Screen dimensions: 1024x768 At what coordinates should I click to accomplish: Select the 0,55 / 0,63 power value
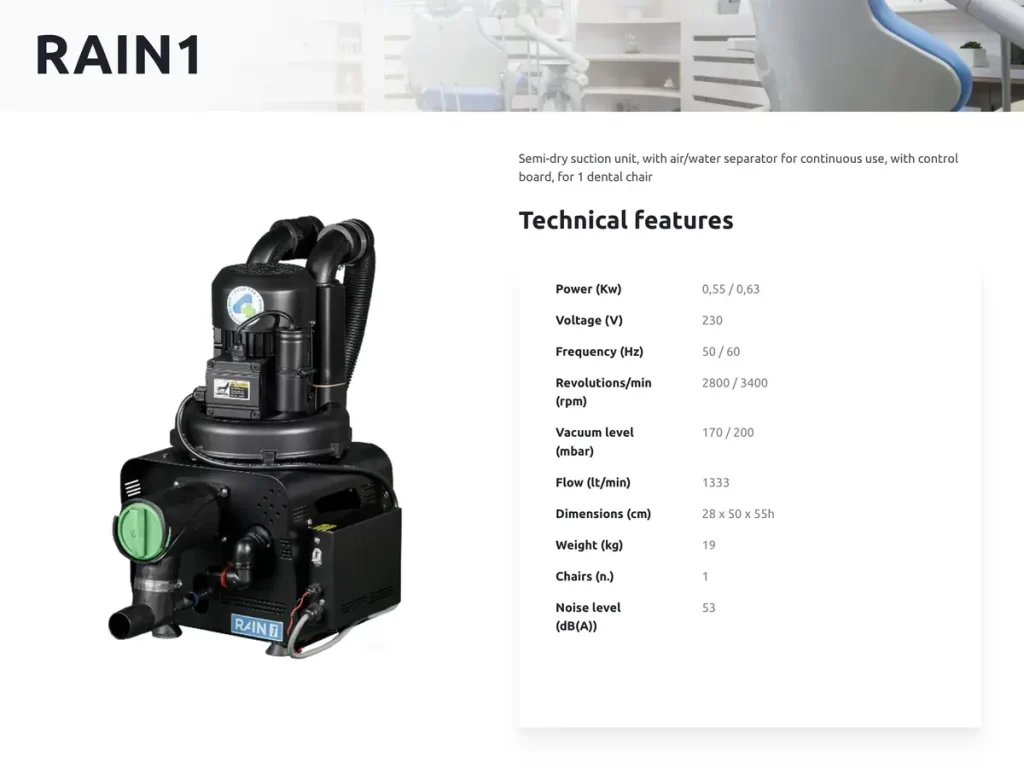[730, 289]
